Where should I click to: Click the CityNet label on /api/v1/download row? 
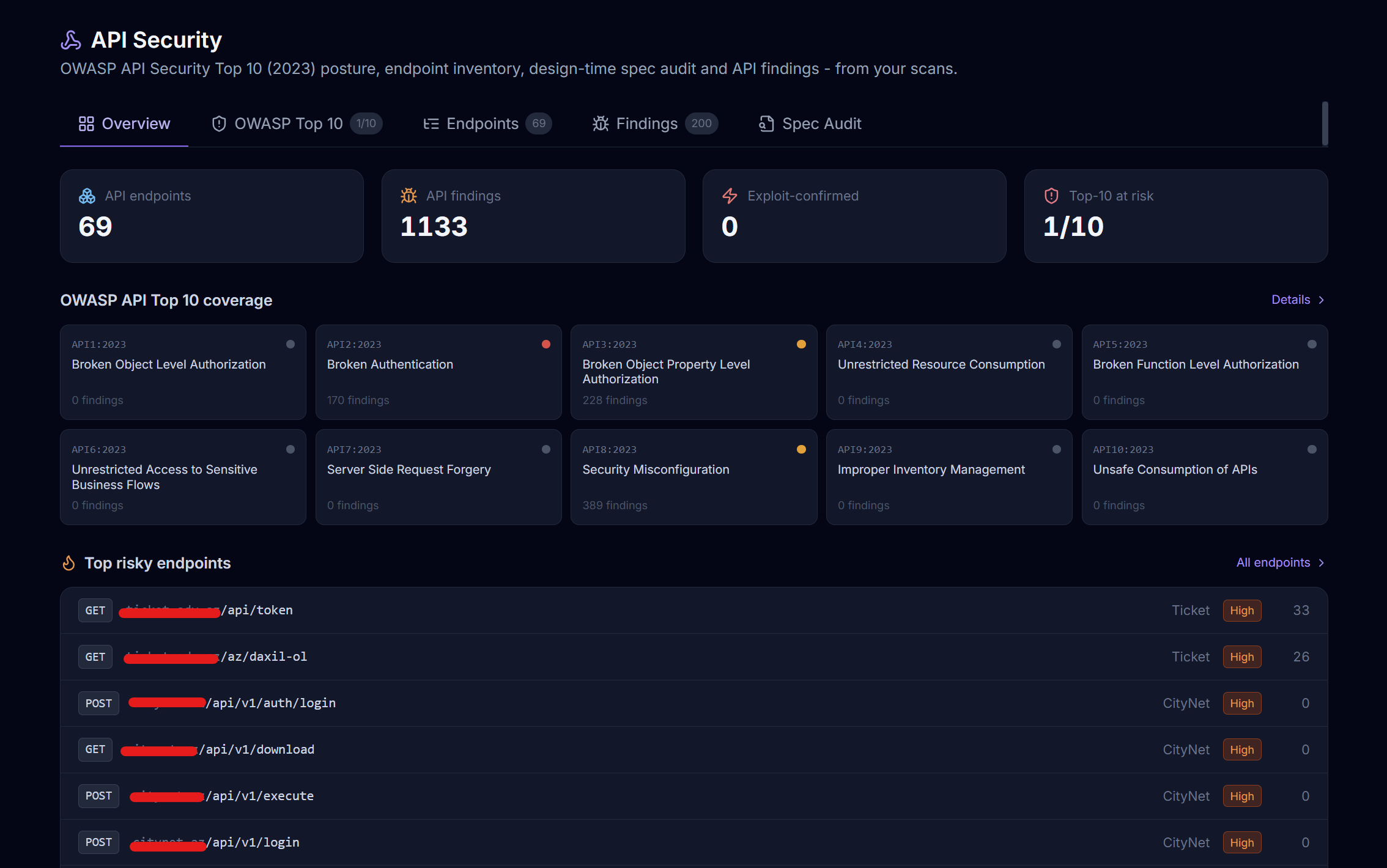(x=1186, y=750)
